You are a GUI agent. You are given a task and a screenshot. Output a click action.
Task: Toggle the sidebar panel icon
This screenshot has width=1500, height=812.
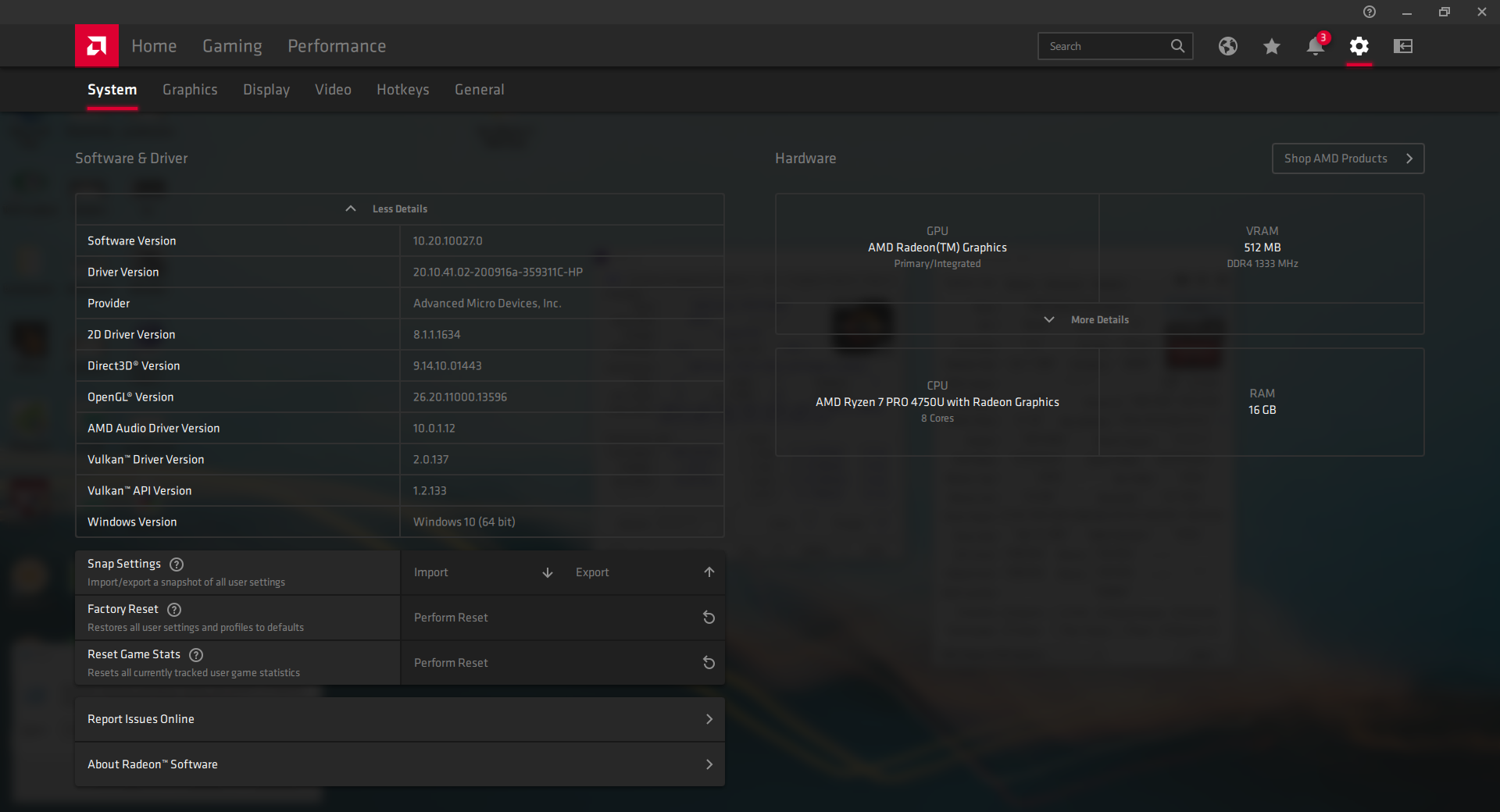point(1402,46)
